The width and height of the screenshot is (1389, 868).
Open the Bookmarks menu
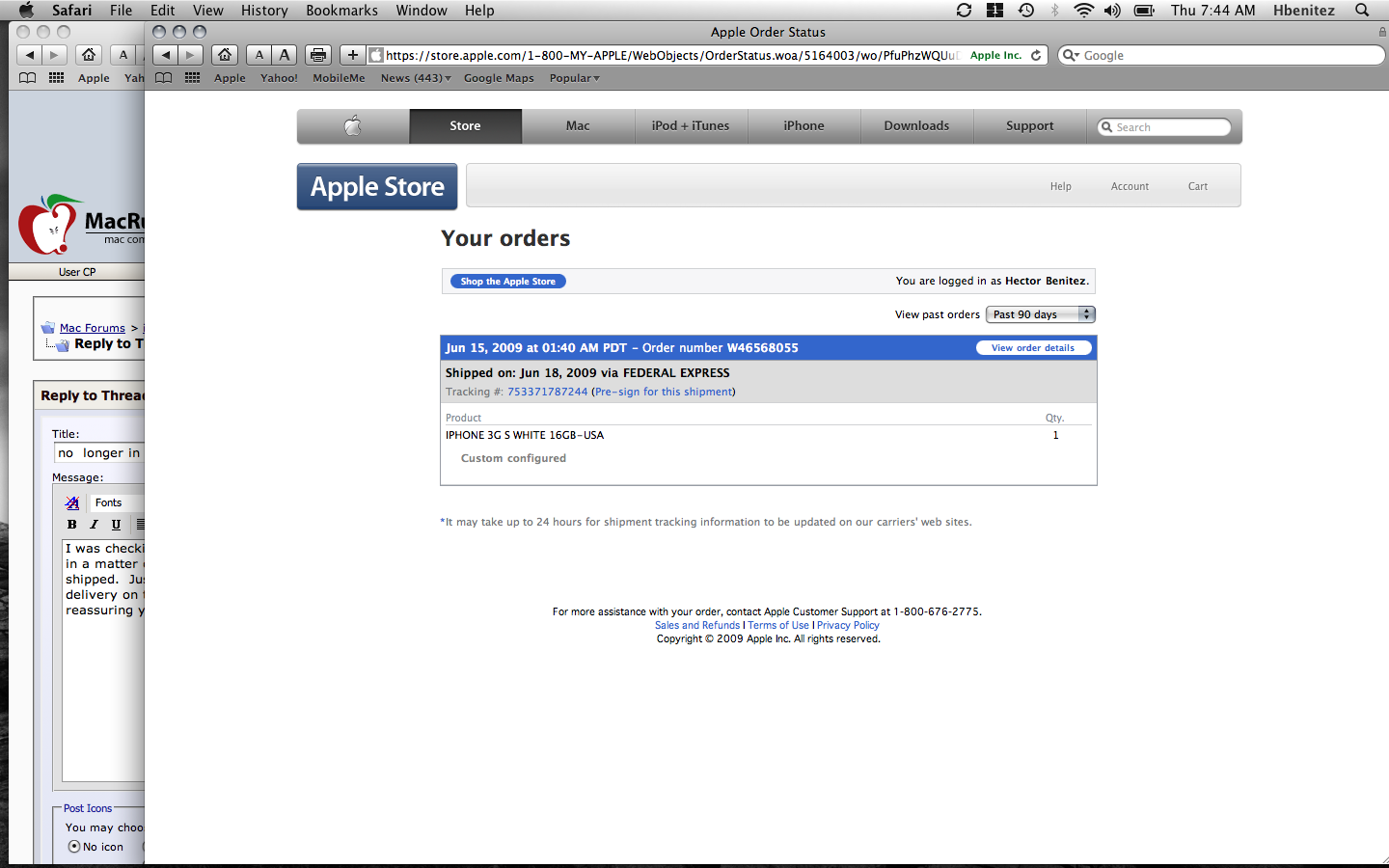tap(341, 11)
